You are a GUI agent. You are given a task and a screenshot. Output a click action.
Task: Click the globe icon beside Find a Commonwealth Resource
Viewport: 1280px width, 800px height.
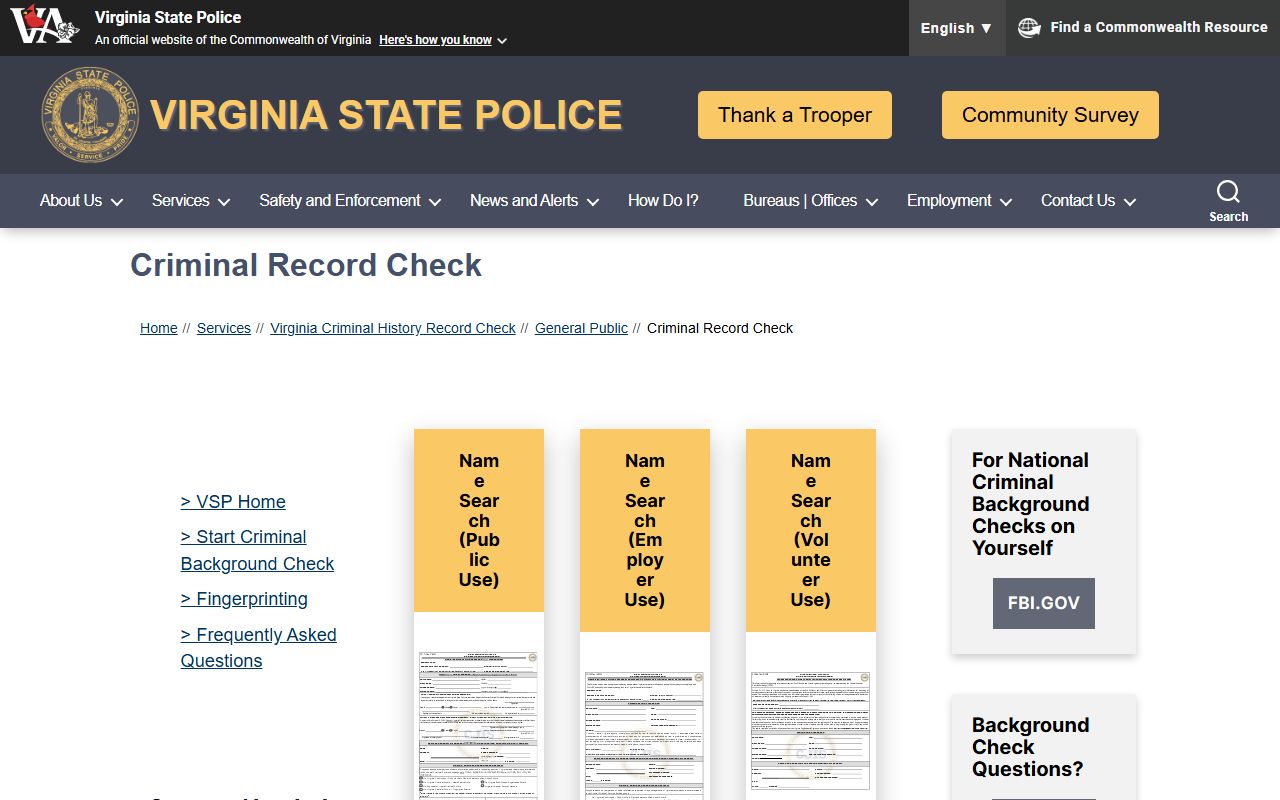coord(1029,28)
